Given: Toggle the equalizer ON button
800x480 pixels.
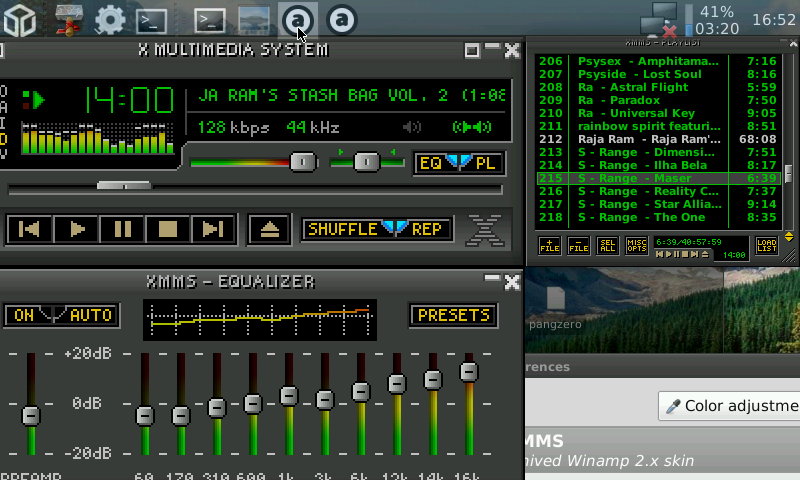Looking at the screenshot, I should [23, 315].
